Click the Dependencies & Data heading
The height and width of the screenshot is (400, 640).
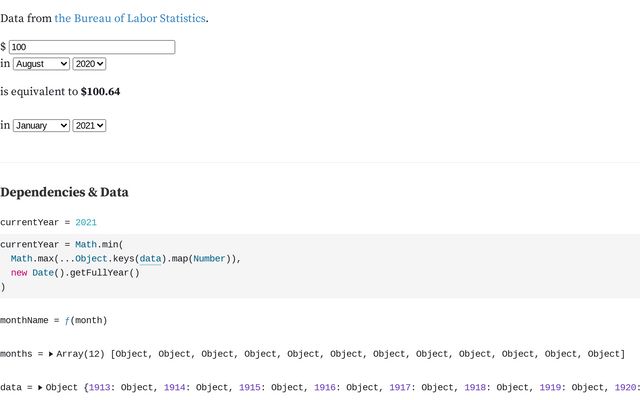pyautogui.click(x=64, y=192)
